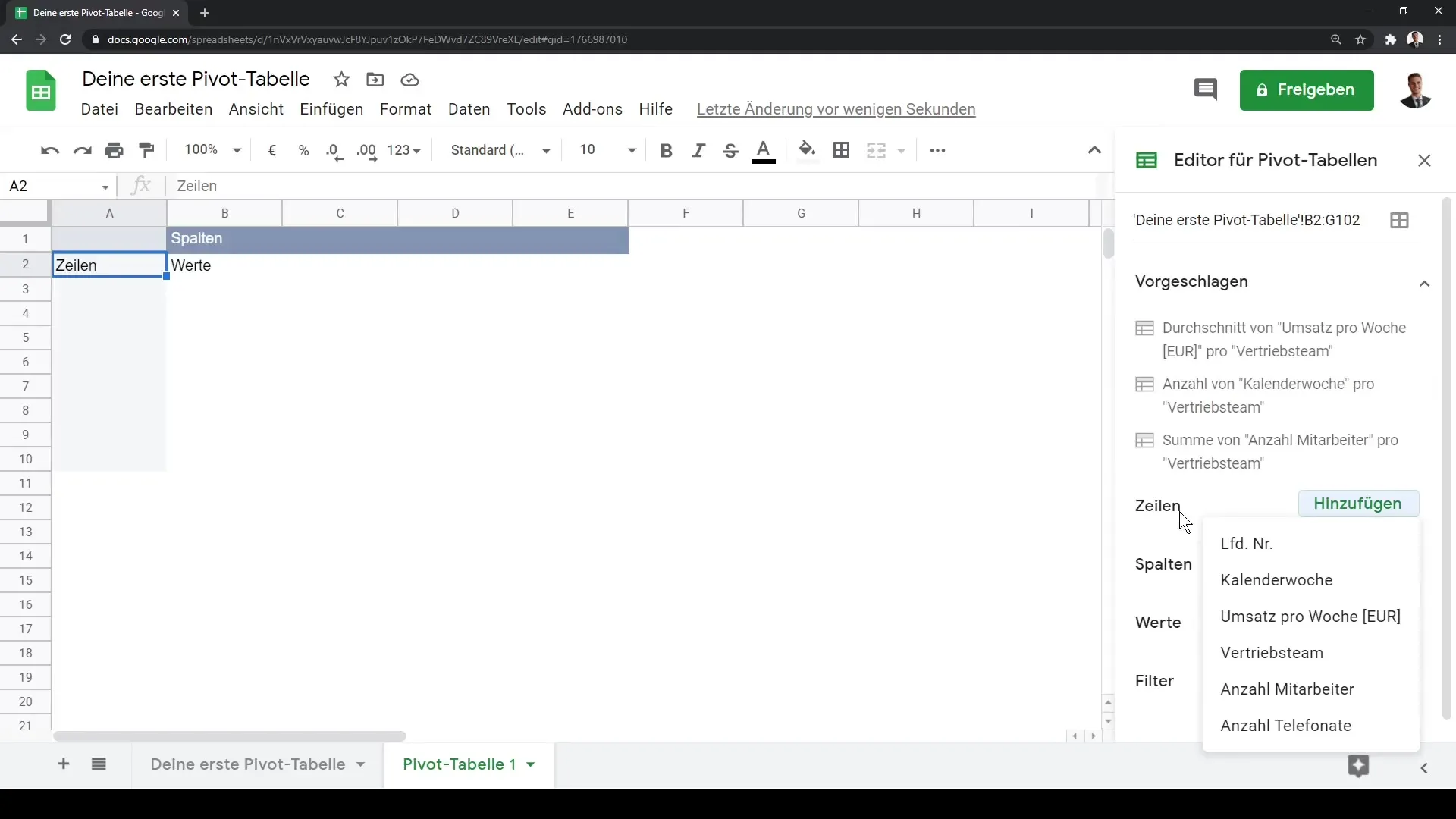Click the Undo arrow in toolbar

point(50,150)
